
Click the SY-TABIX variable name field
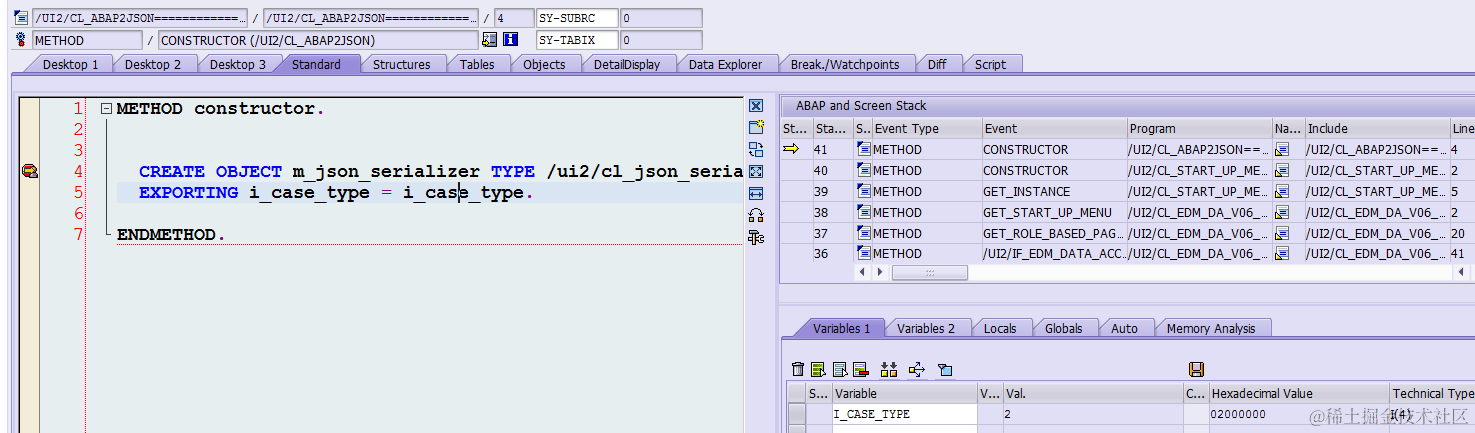pyautogui.click(x=576, y=40)
